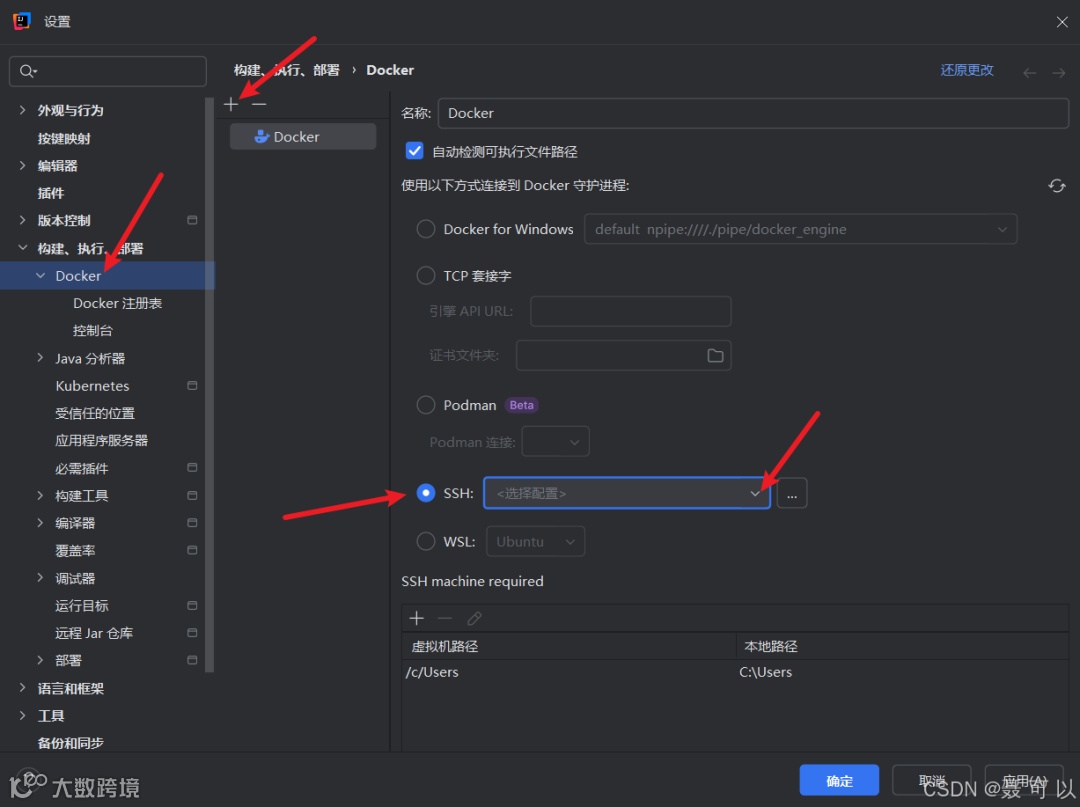The height and width of the screenshot is (807, 1080).
Task: Click the project-level icon next to 远程 Jar 仓库
Action: click(192, 633)
